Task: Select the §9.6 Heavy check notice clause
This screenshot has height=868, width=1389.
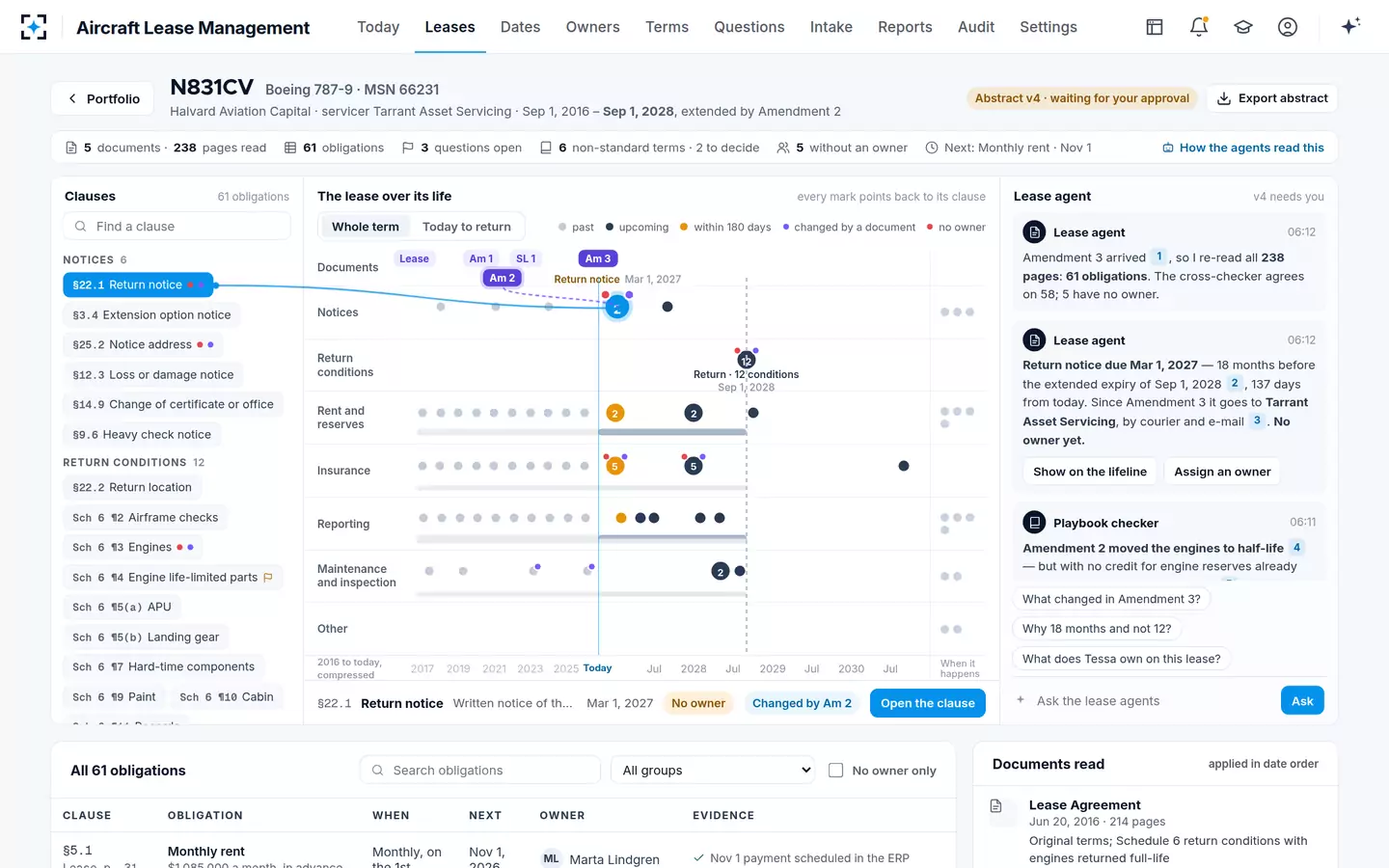Action: pos(142,434)
